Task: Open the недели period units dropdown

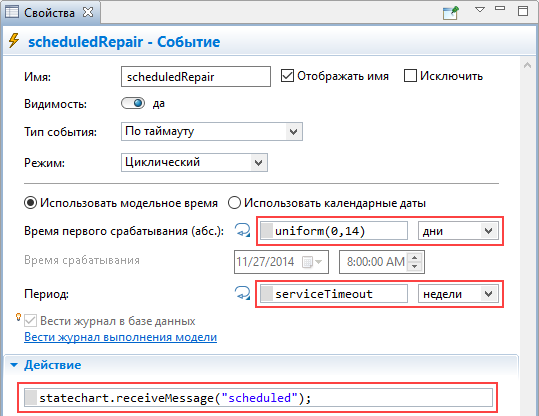Action: (458, 294)
